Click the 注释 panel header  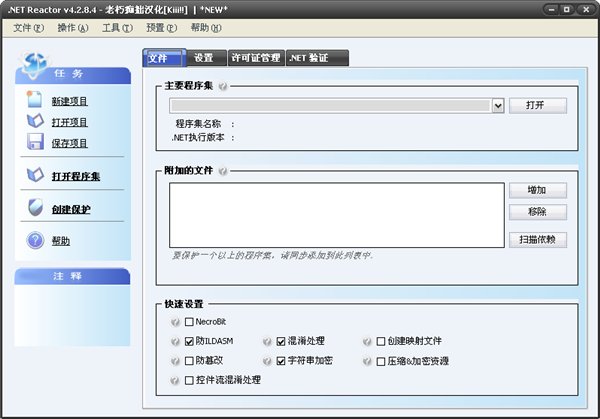pos(72,276)
